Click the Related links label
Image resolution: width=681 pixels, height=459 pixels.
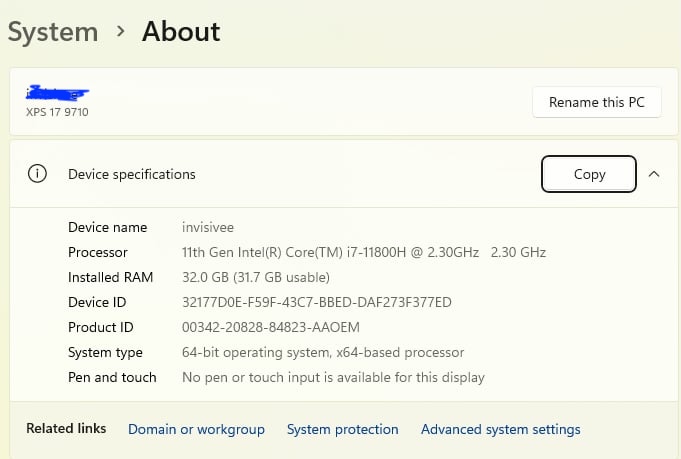pyautogui.click(x=66, y=428)
